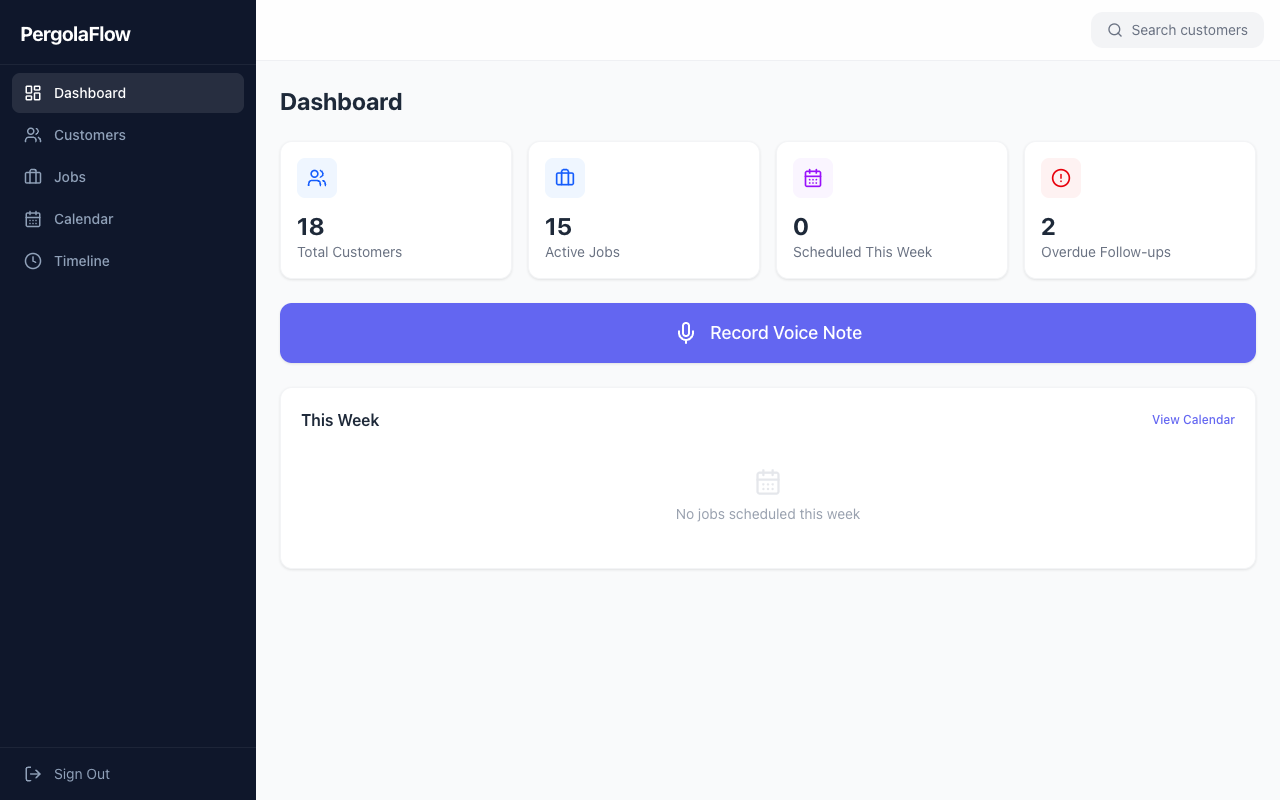The height and width of the screenshot is (800, 1280).
Task: Click the microphone icon on Record Voice Note
Action: [686, 332]
